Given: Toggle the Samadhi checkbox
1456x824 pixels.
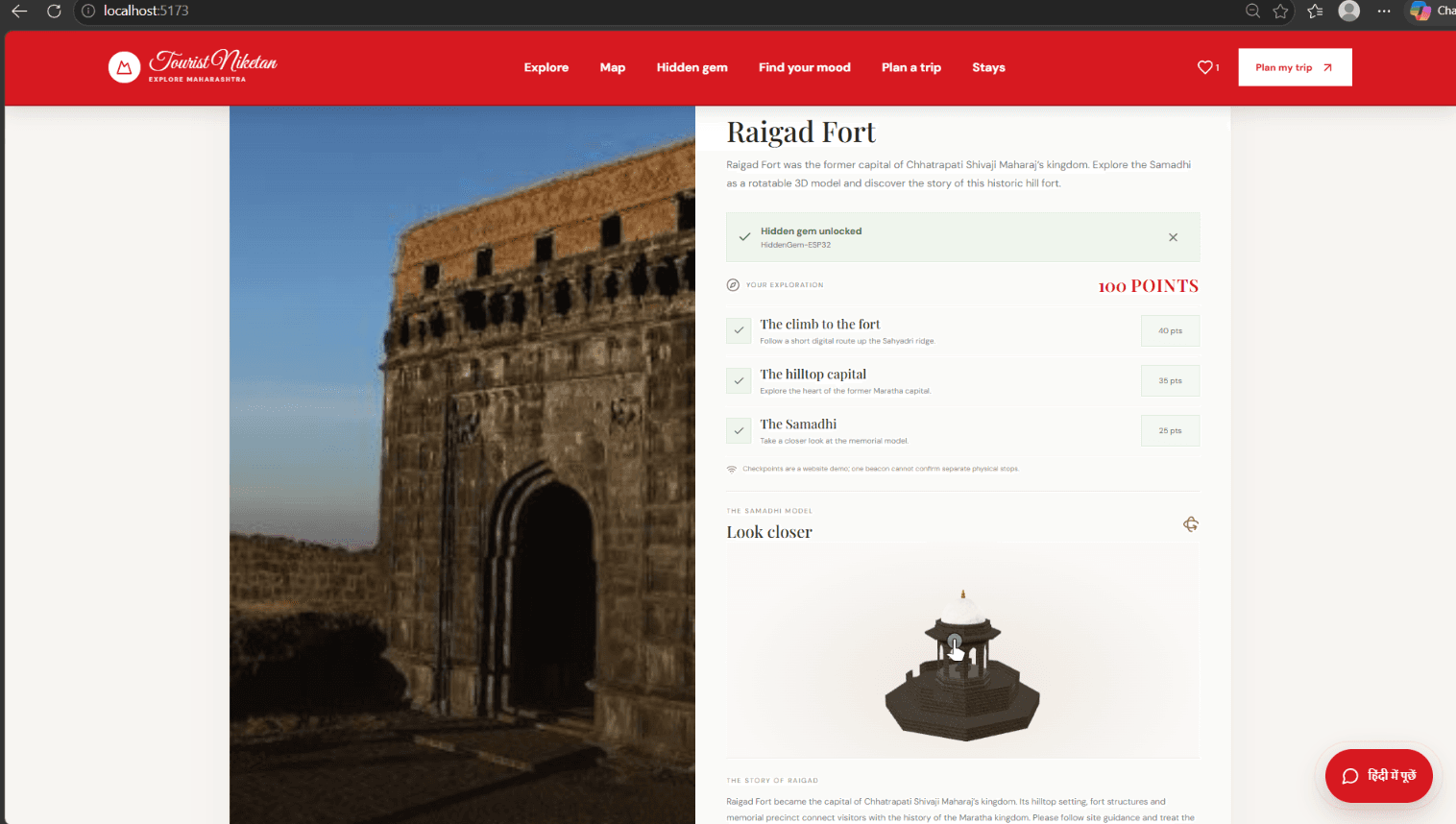Looking at the screenshot, I should (739, 430).
